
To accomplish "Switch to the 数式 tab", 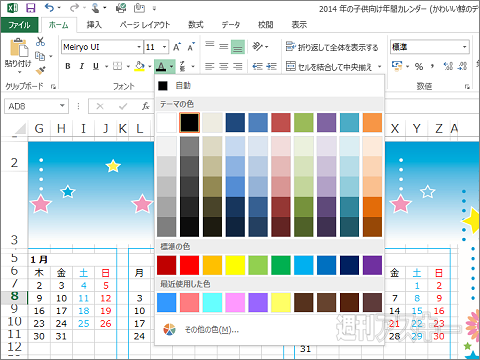I will coord(196,25).
